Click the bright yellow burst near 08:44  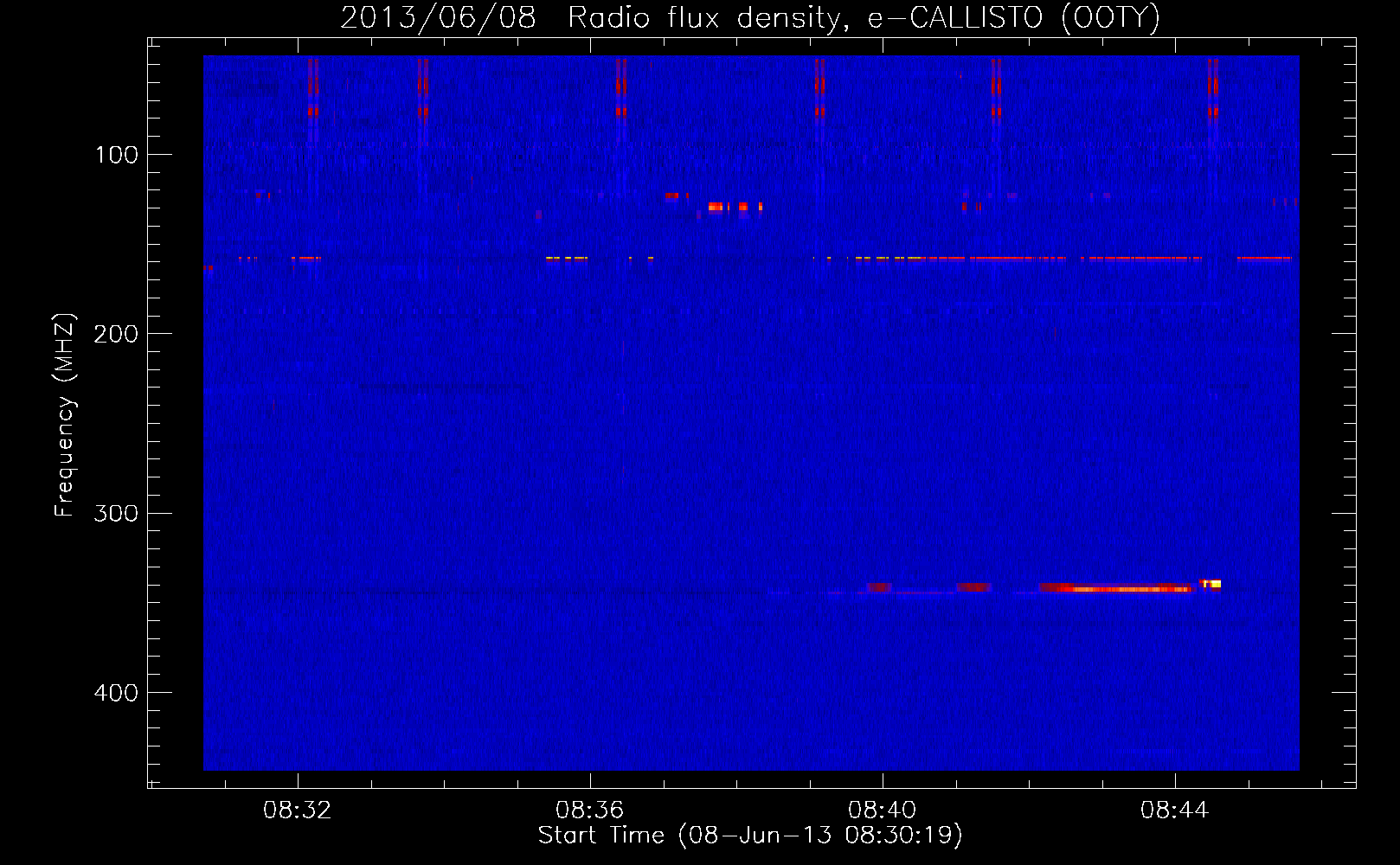pyautogui.click(x=1211, y=584)
